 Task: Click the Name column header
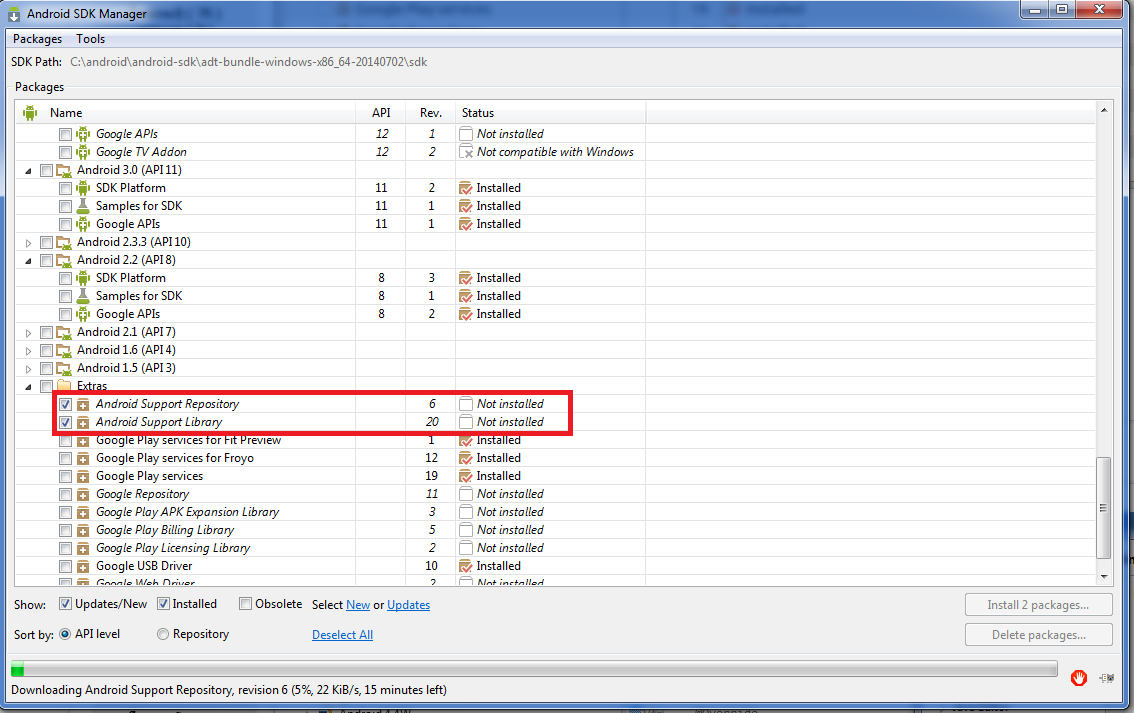pos(186,113)
